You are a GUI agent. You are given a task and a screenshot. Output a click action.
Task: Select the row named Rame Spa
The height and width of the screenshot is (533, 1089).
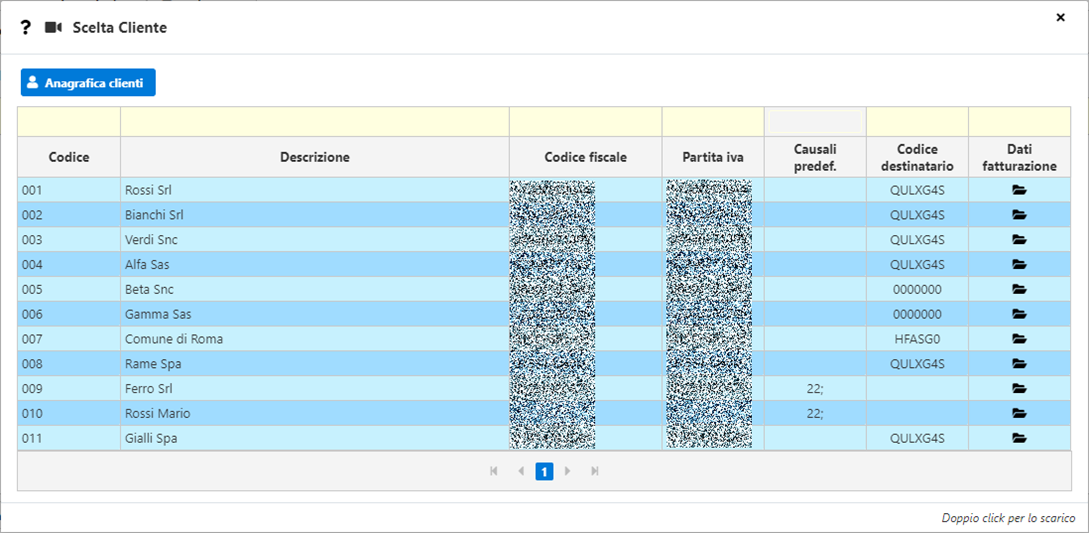click(544, 363)
